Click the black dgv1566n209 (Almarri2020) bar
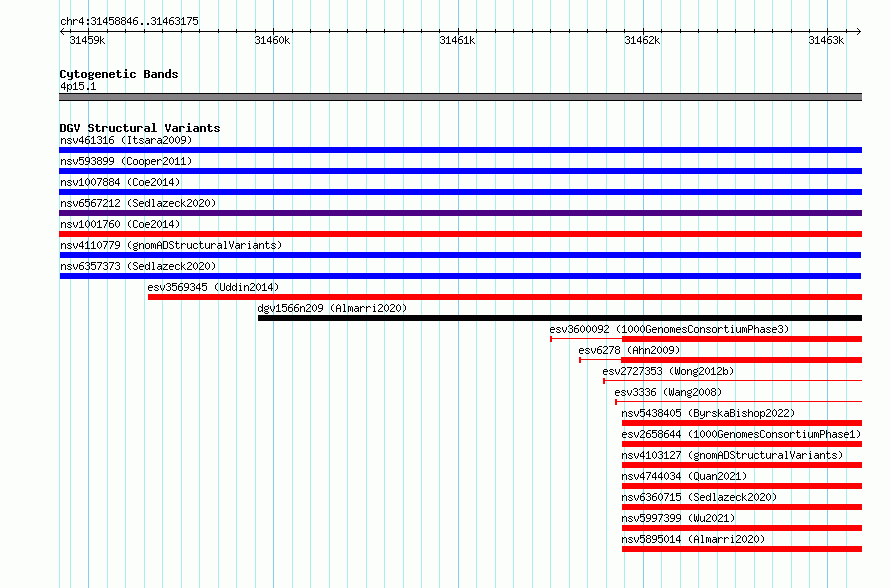 [x=560, y=318]
